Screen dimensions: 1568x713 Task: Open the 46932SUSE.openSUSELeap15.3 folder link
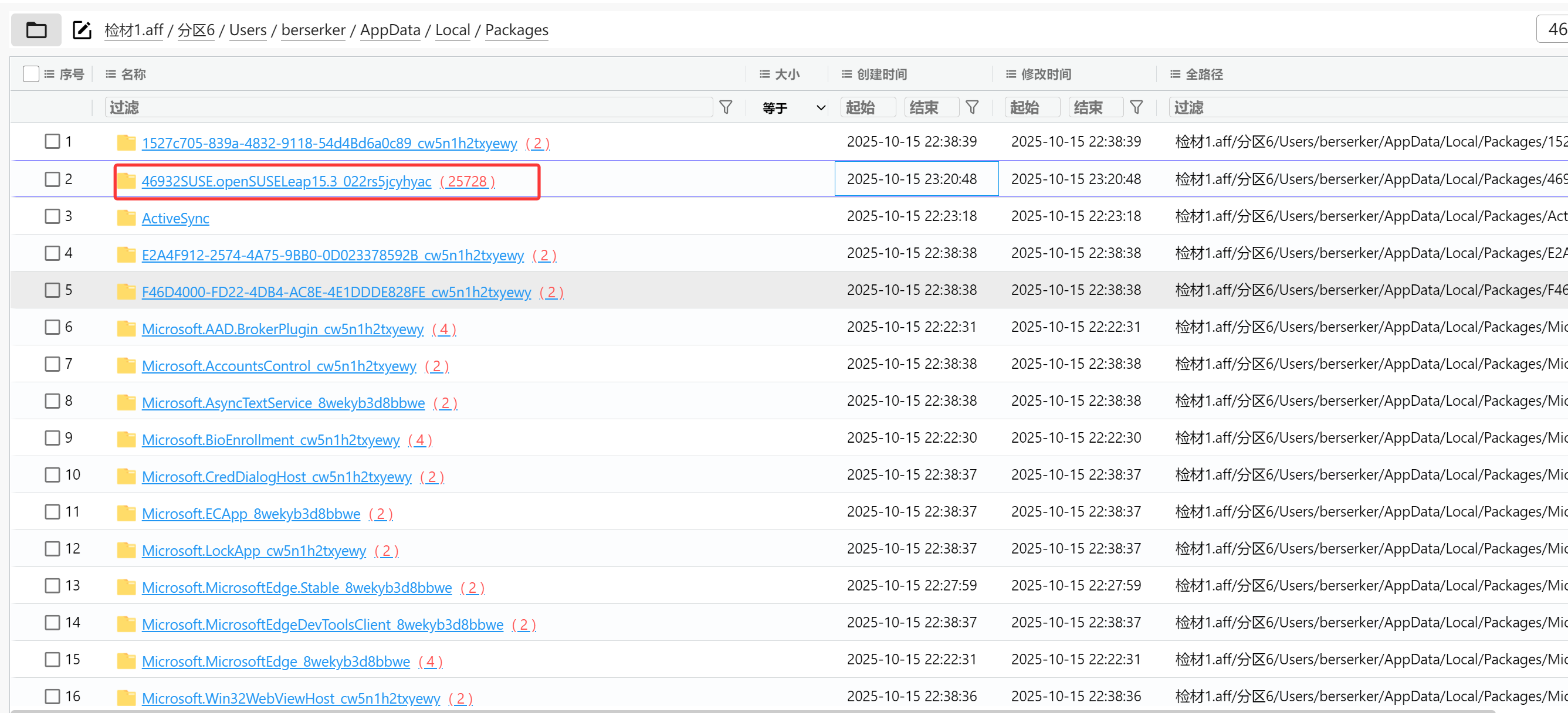pyautogui.click(x=286, y=181)
